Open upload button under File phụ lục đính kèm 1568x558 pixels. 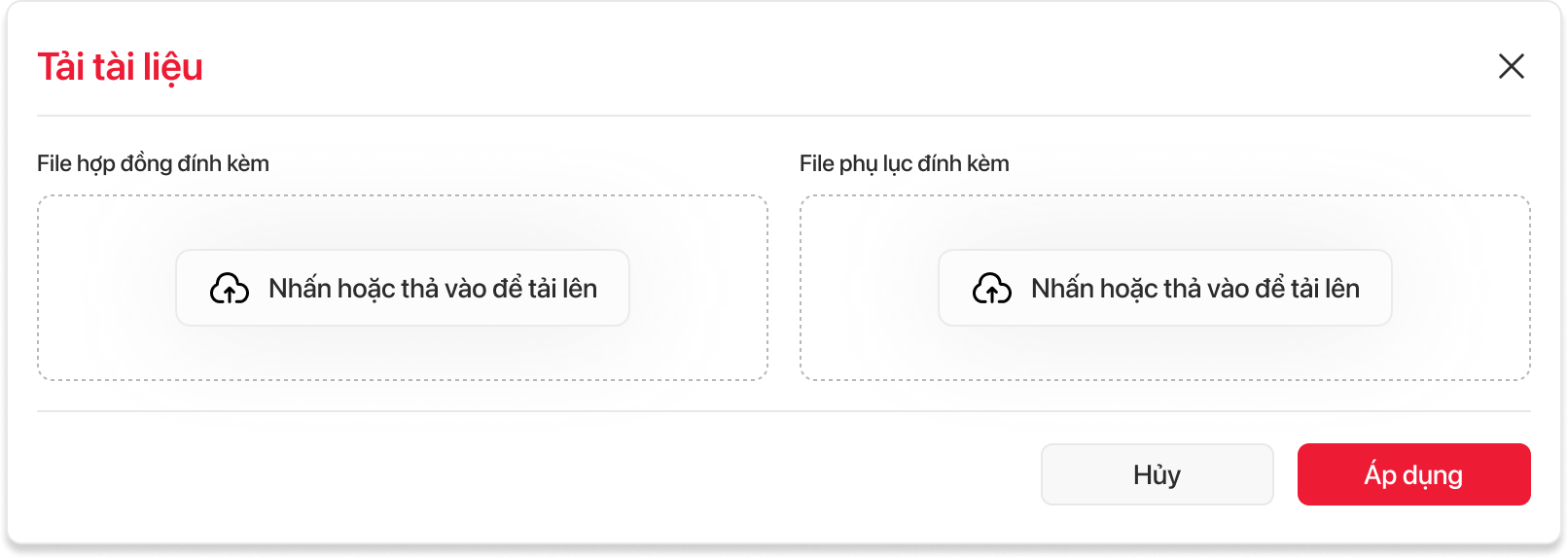pos(1164,288)
